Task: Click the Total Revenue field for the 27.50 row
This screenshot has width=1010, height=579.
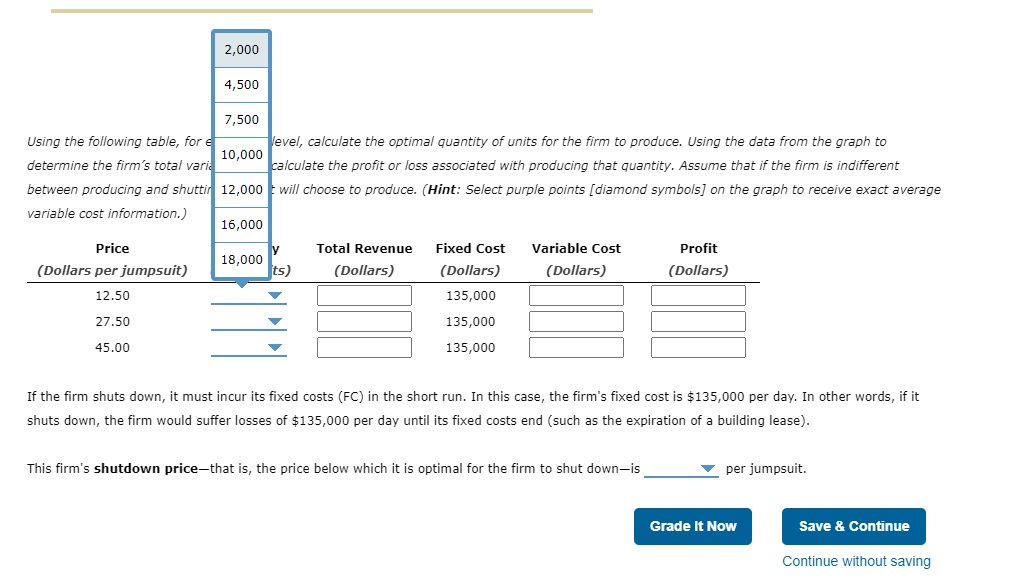Action: pyautogui.click(x=364, y=320)
